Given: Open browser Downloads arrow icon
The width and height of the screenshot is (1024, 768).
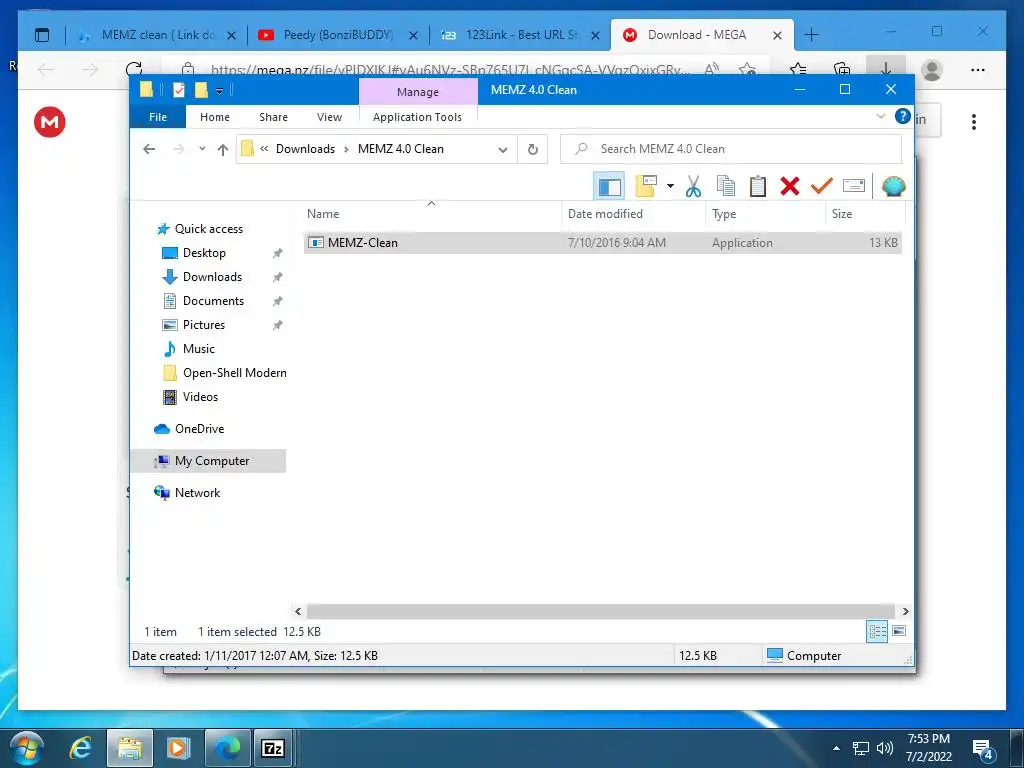Looking at the screenshot, I should 886,69.
